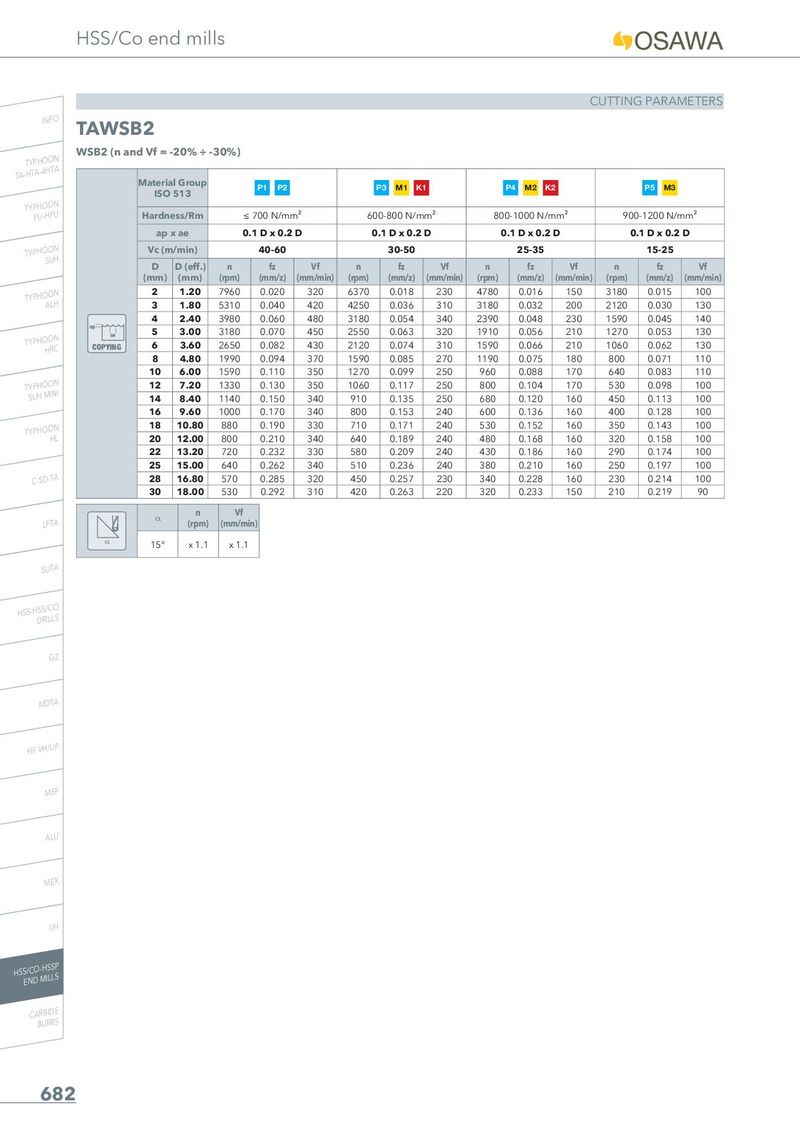Select the red K1 material badge
This screenshot has height=1132, width=800.
(422, 188)
